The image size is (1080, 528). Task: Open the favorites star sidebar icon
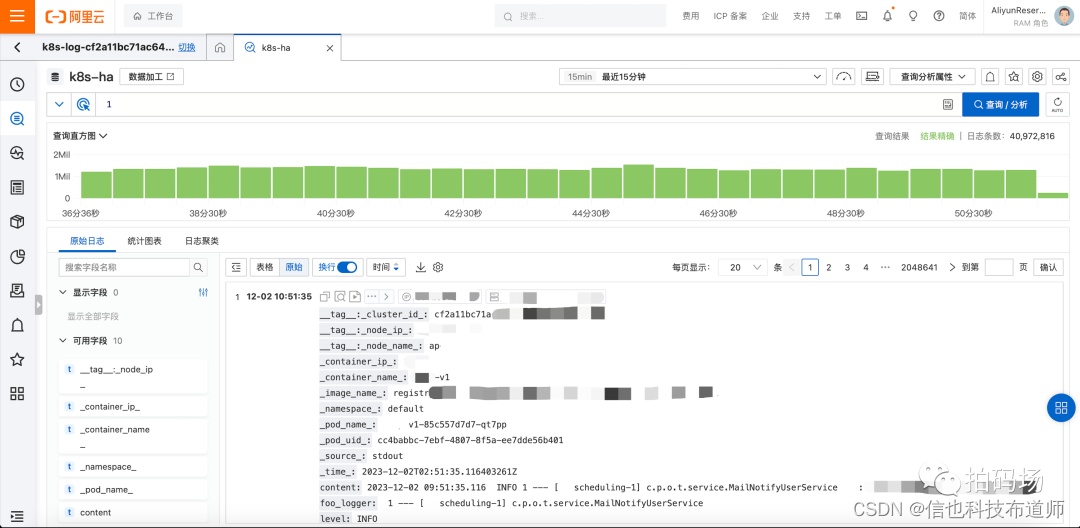click(x=17, y=359)
